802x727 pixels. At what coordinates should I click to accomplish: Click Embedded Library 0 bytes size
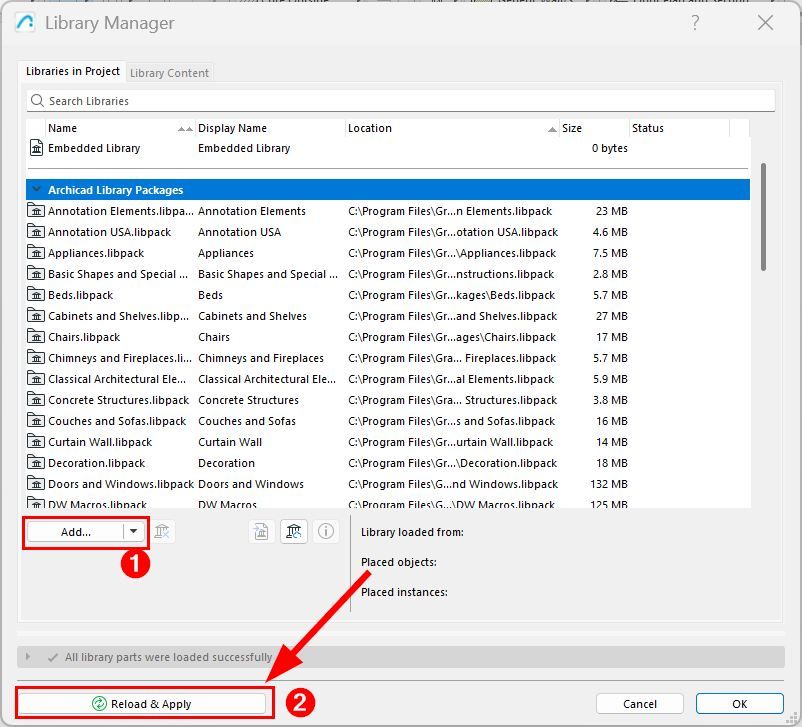(610, 148)
